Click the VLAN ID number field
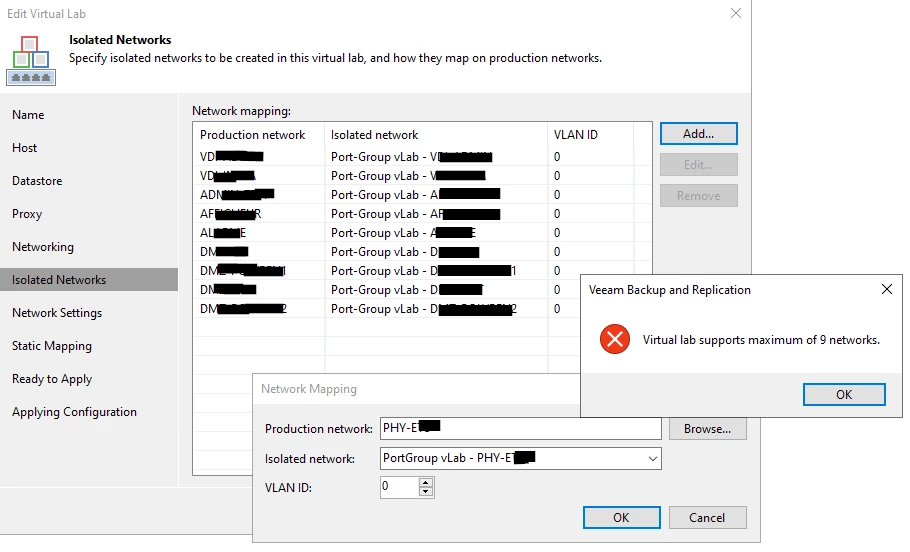 tap(399, 488)
